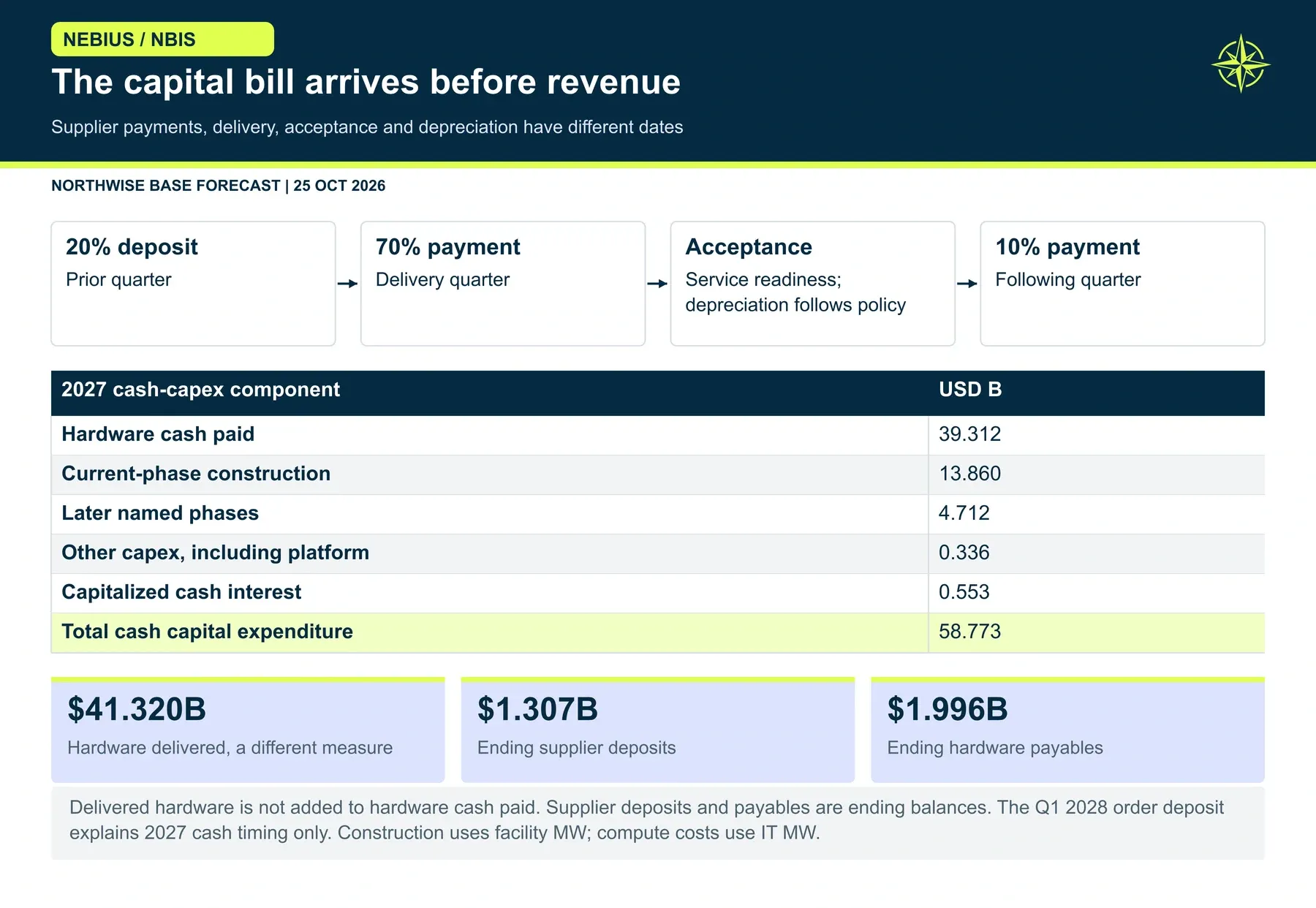Click 'Service readiness; depreciation follows policy' text
The image size is (1316, 908).
click(795, 292)
